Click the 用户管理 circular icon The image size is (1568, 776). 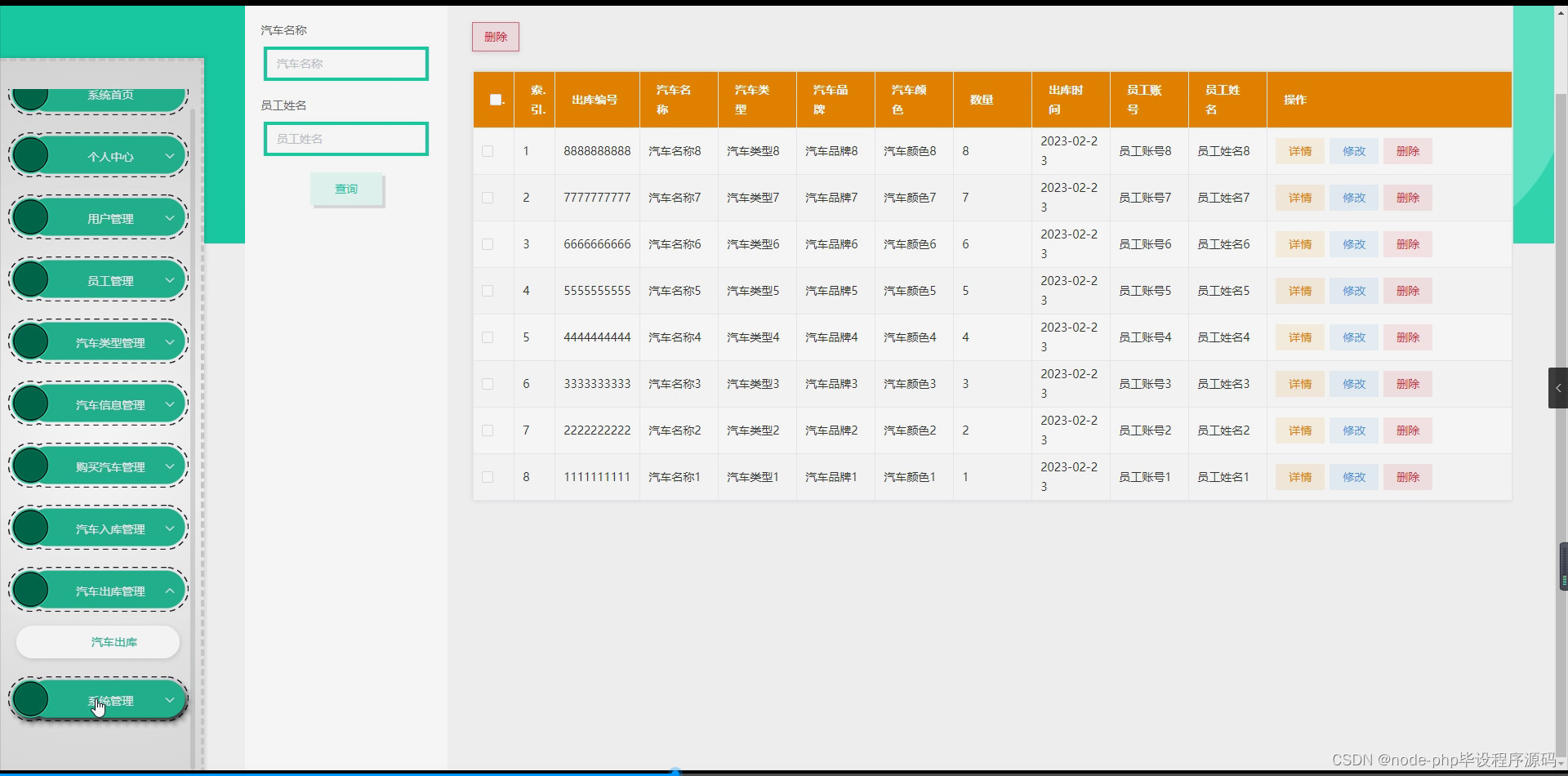coord(31,216)
